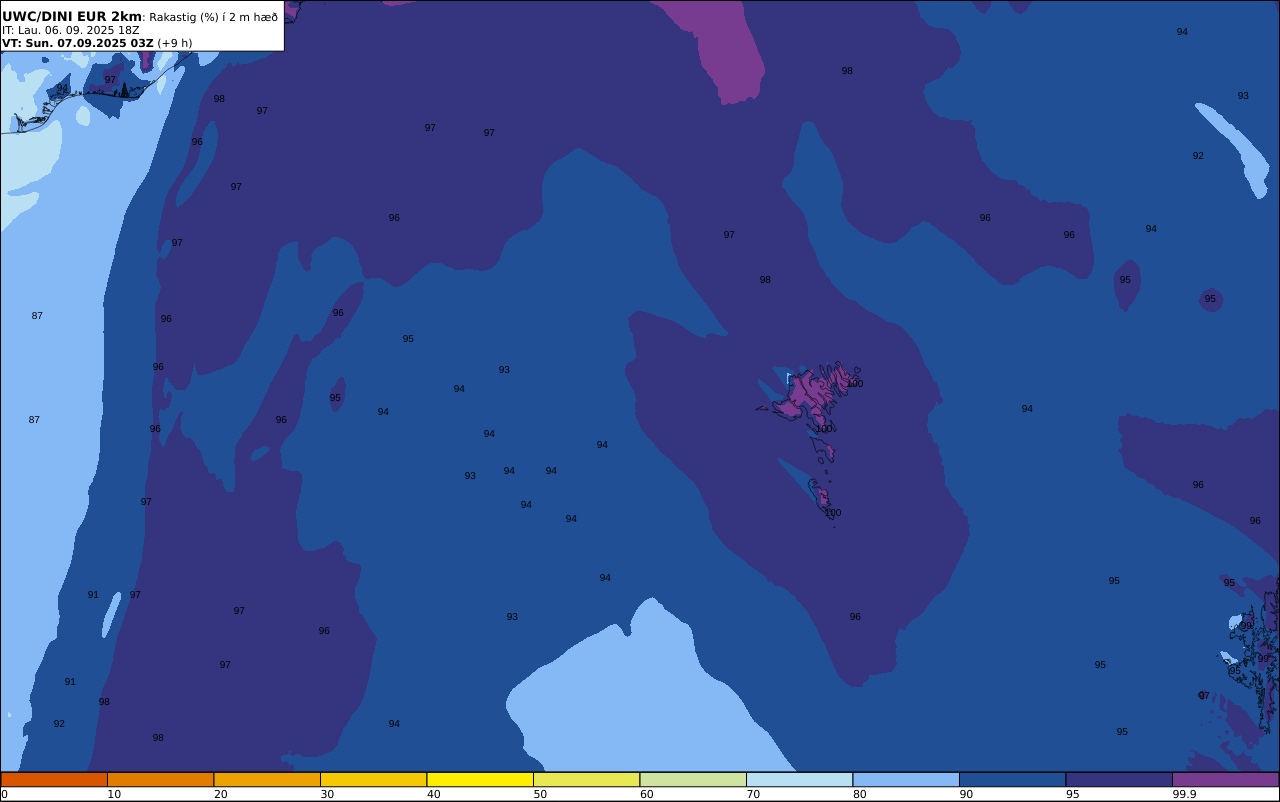Pick the amber 20–30 colour scale segment

click(x=267, y=779)
